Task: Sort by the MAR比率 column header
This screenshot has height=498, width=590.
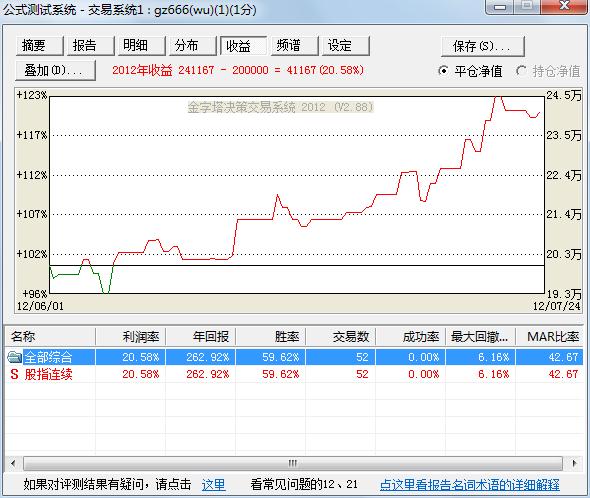Action: tap(550, 337)
